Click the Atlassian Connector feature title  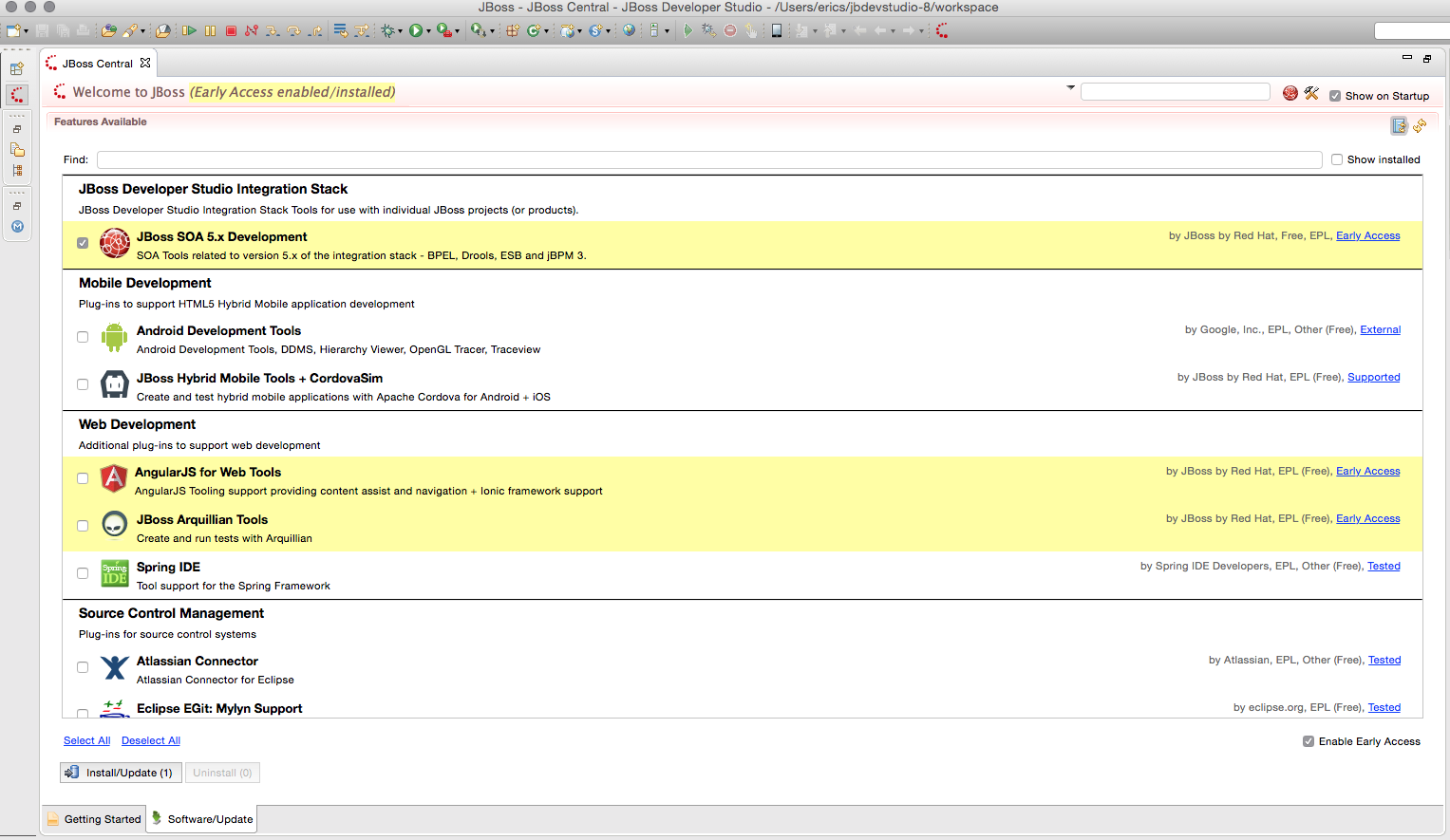coord(198,661)
